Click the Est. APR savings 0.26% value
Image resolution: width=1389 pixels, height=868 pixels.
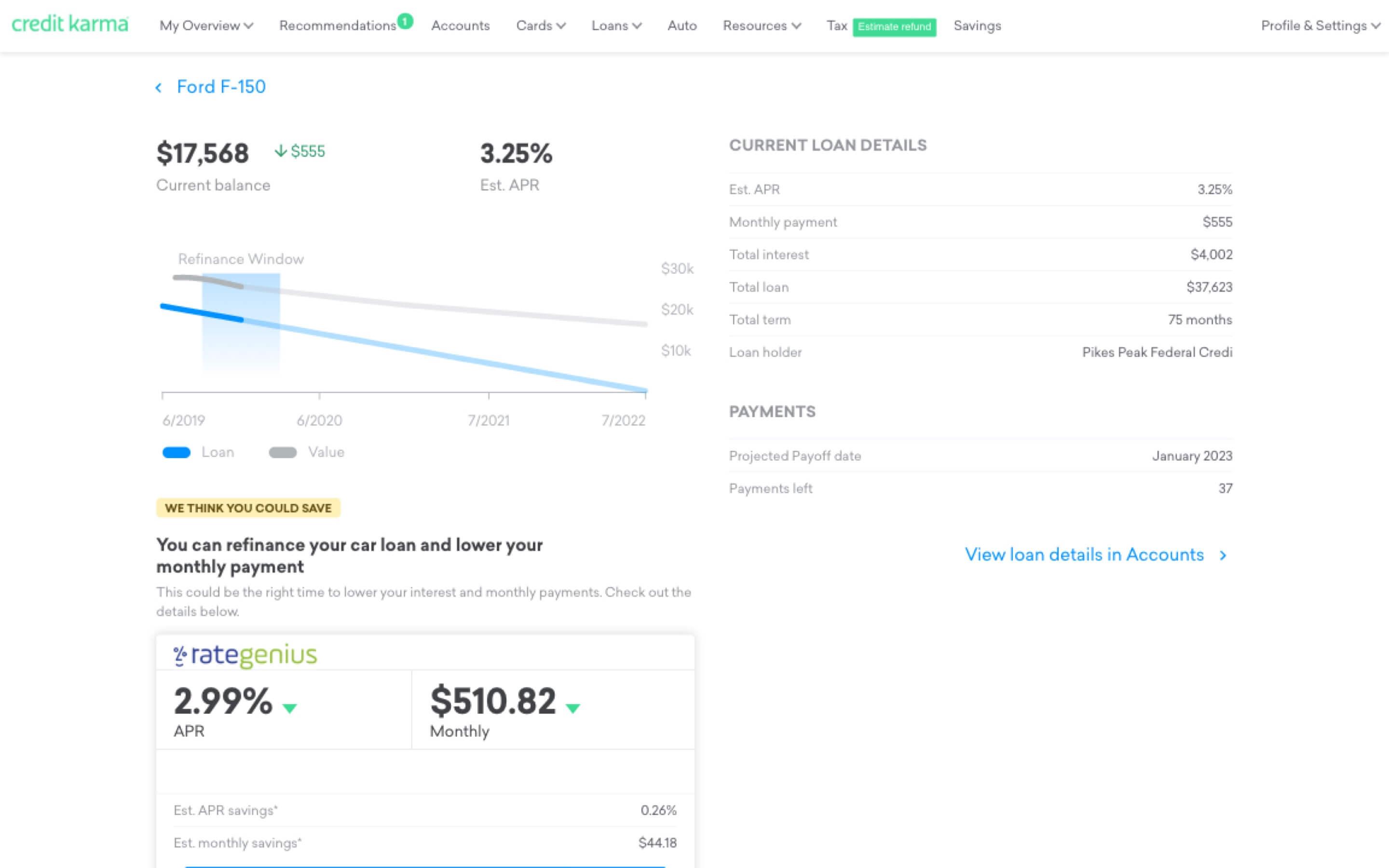tap(658, 811)
